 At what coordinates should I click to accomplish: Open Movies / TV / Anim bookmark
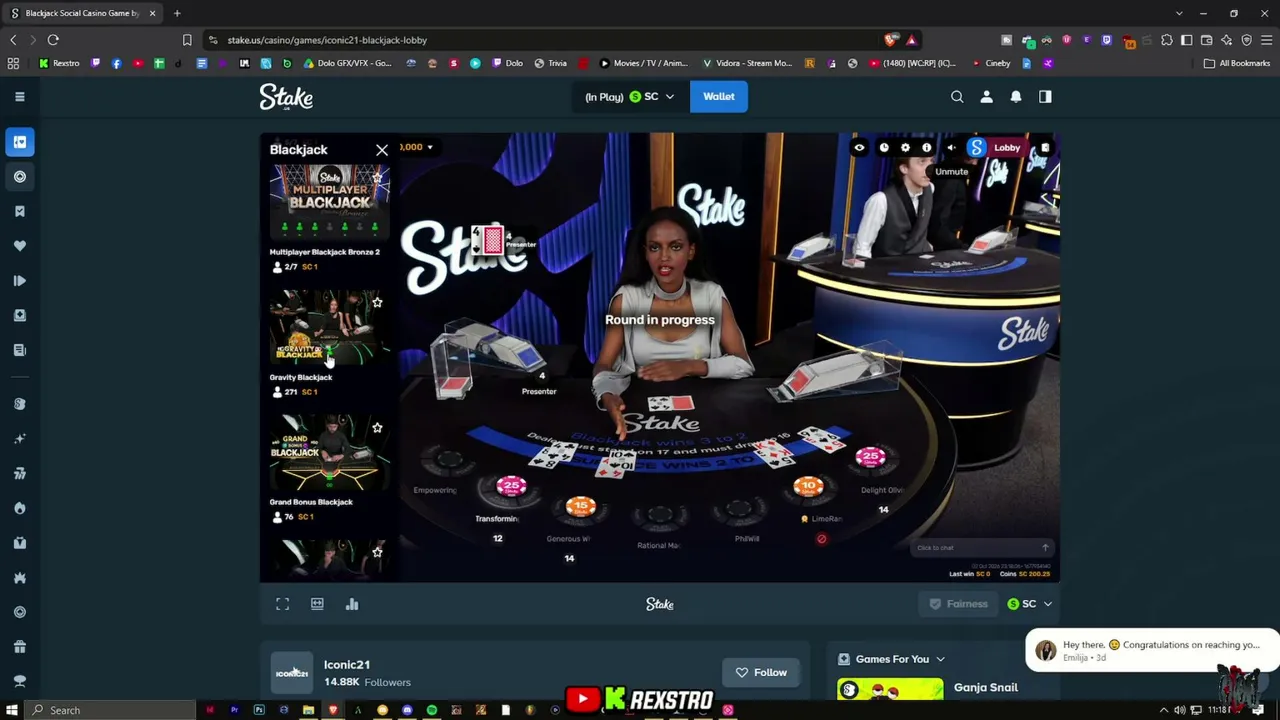pos(644,63)
